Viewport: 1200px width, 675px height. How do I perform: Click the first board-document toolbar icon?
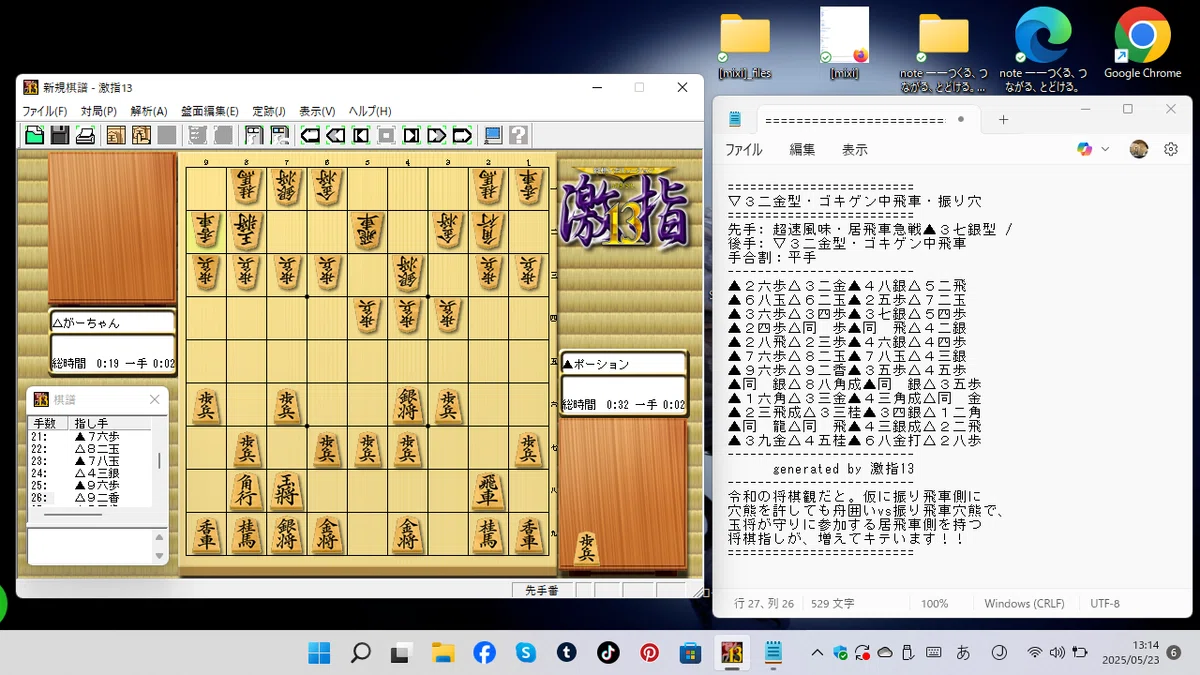click(254, 135)
